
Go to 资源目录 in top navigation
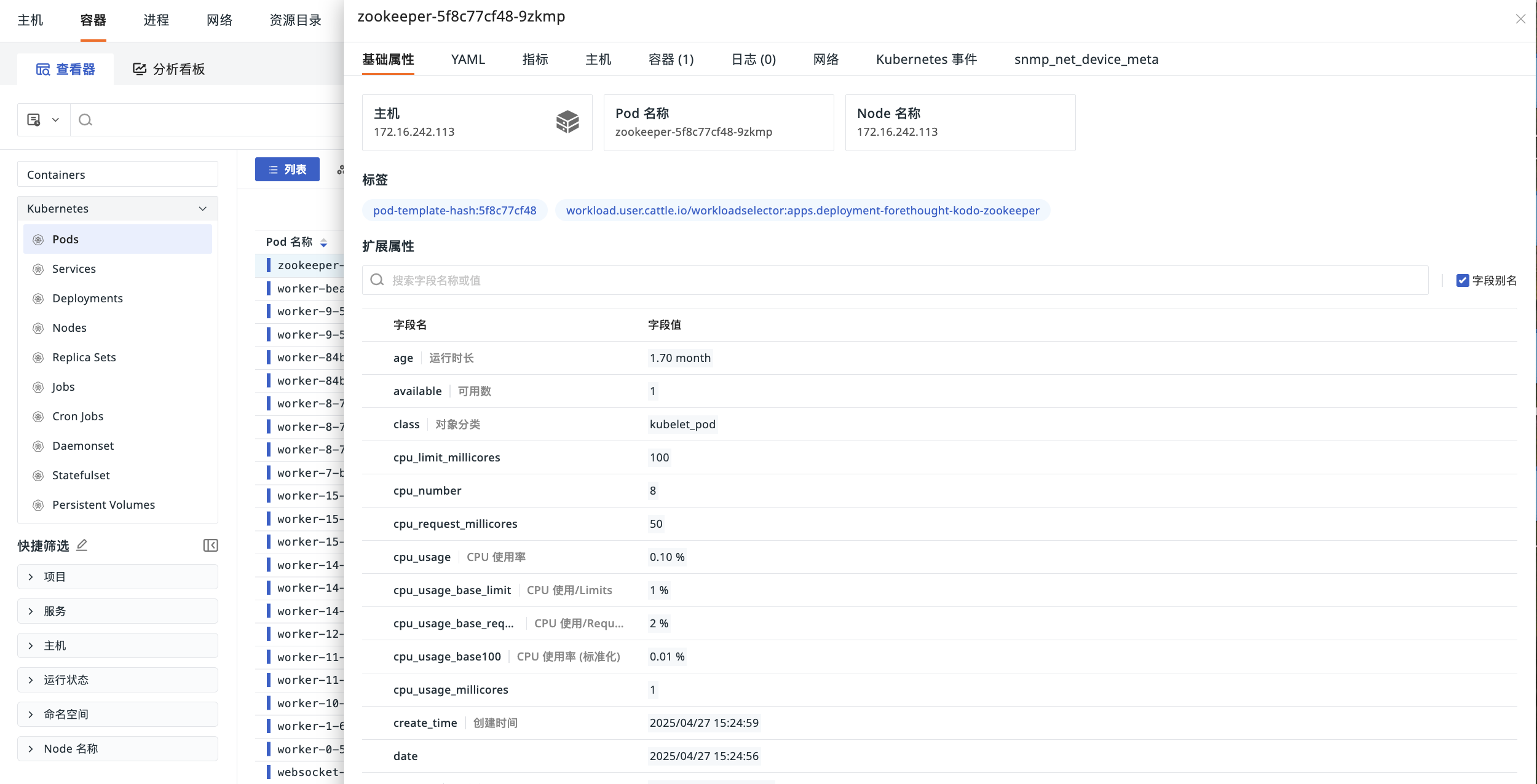tap(295, 20)
